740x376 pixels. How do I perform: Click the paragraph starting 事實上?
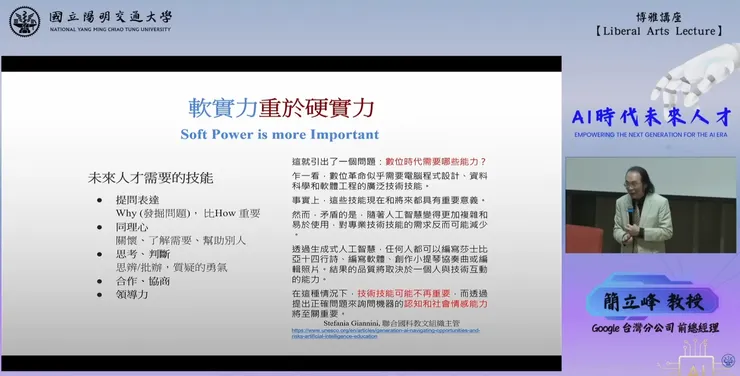[x=389, y=201]
